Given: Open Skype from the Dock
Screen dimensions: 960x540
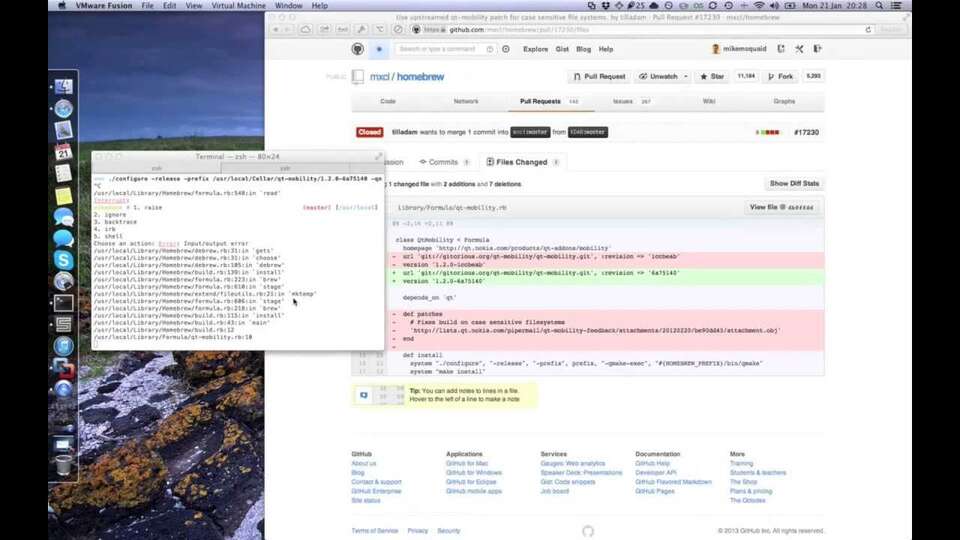Looking at the screenshot, I should pyautogui.click(x=63, y=259).
